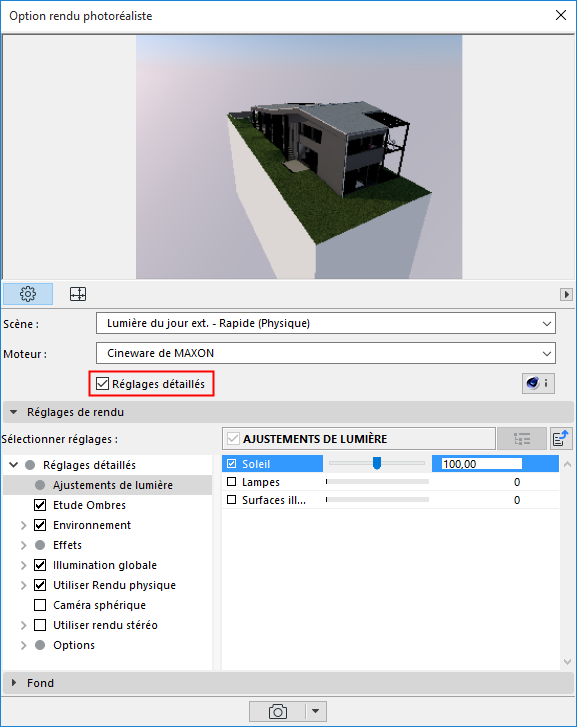Open the gear settings tab
Viewport: 577px width, 727px height.
(x=28, y=294)
